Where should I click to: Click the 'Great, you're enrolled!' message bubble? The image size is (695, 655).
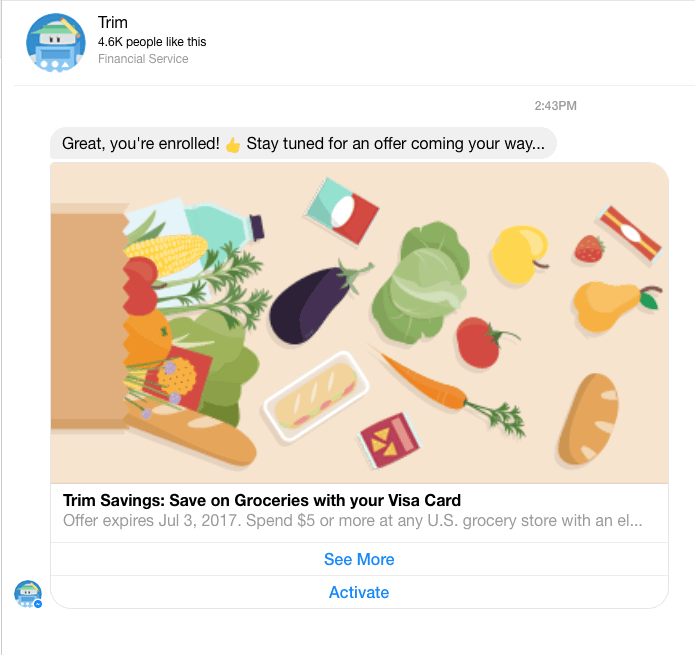tap(303, 144)
